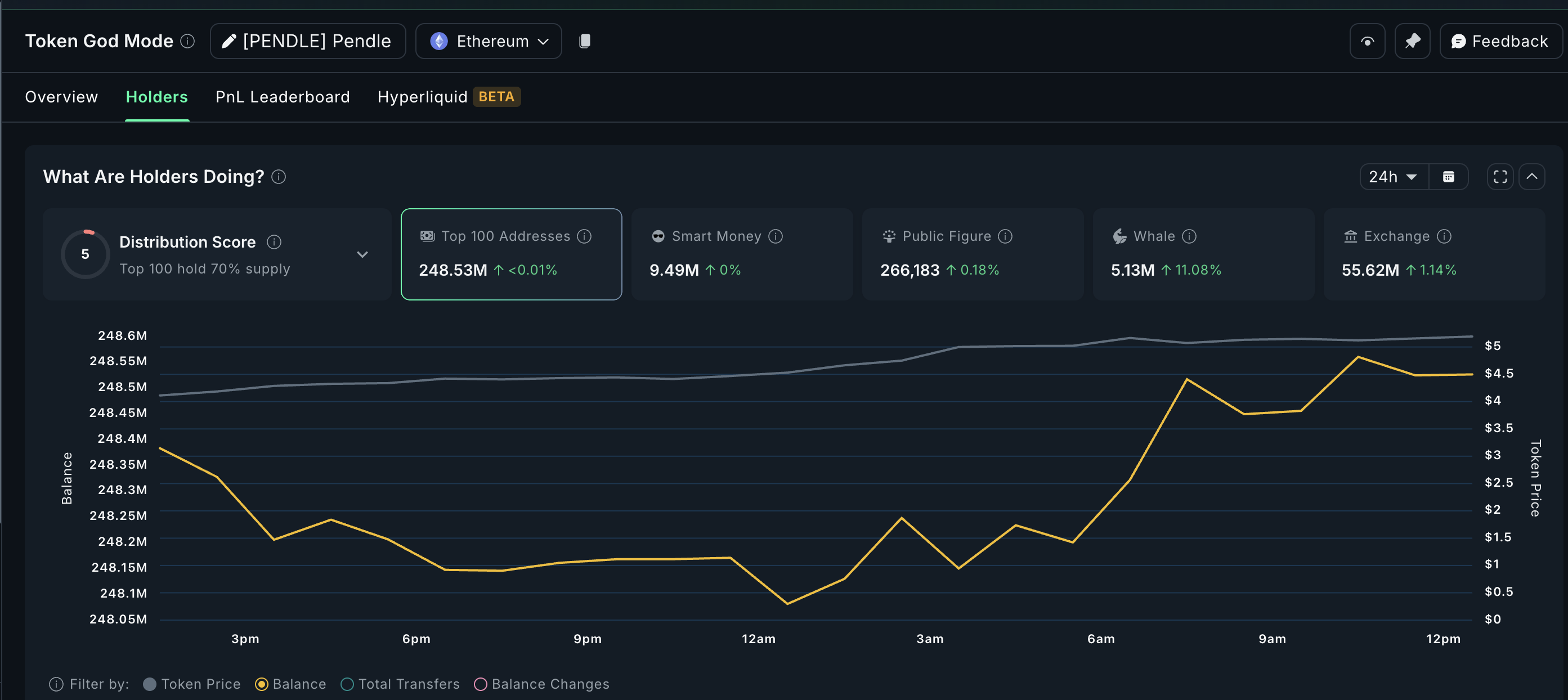Switch to the Overview tab
1568x700 pixels.
61,97
